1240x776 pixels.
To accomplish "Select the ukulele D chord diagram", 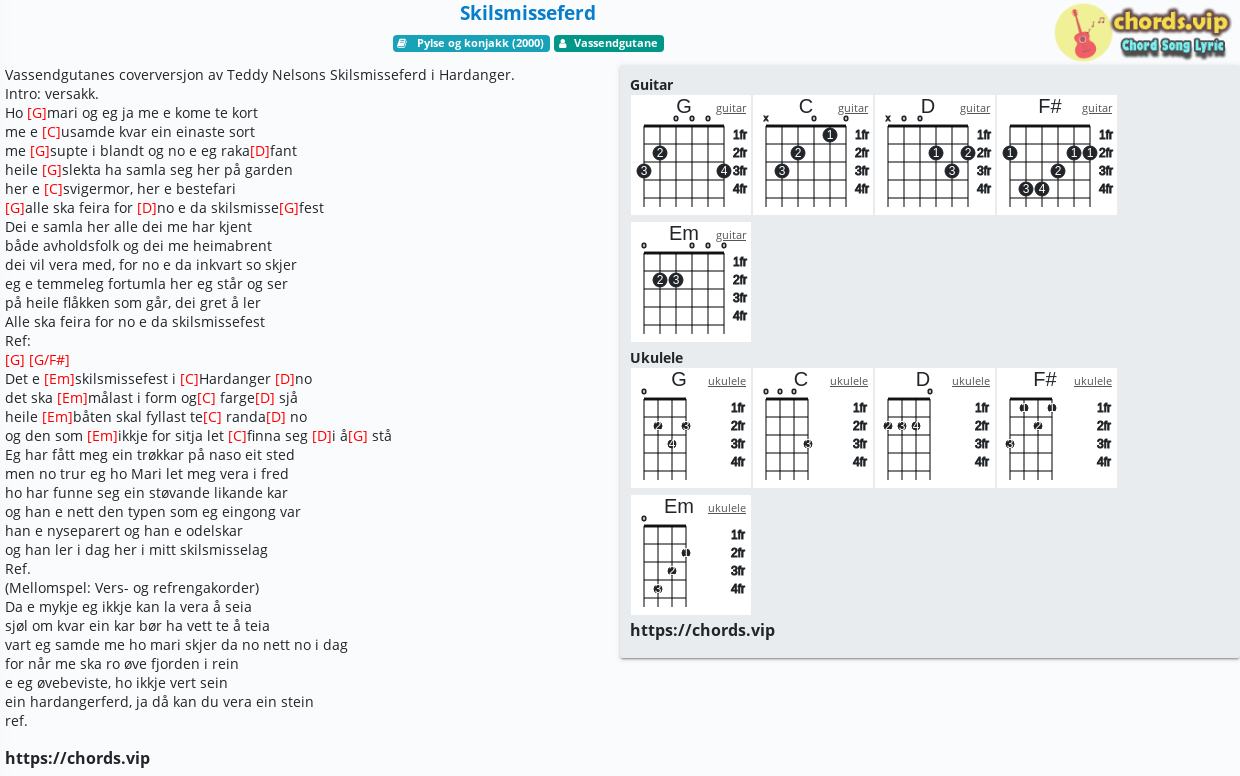I will click(935, 428).
